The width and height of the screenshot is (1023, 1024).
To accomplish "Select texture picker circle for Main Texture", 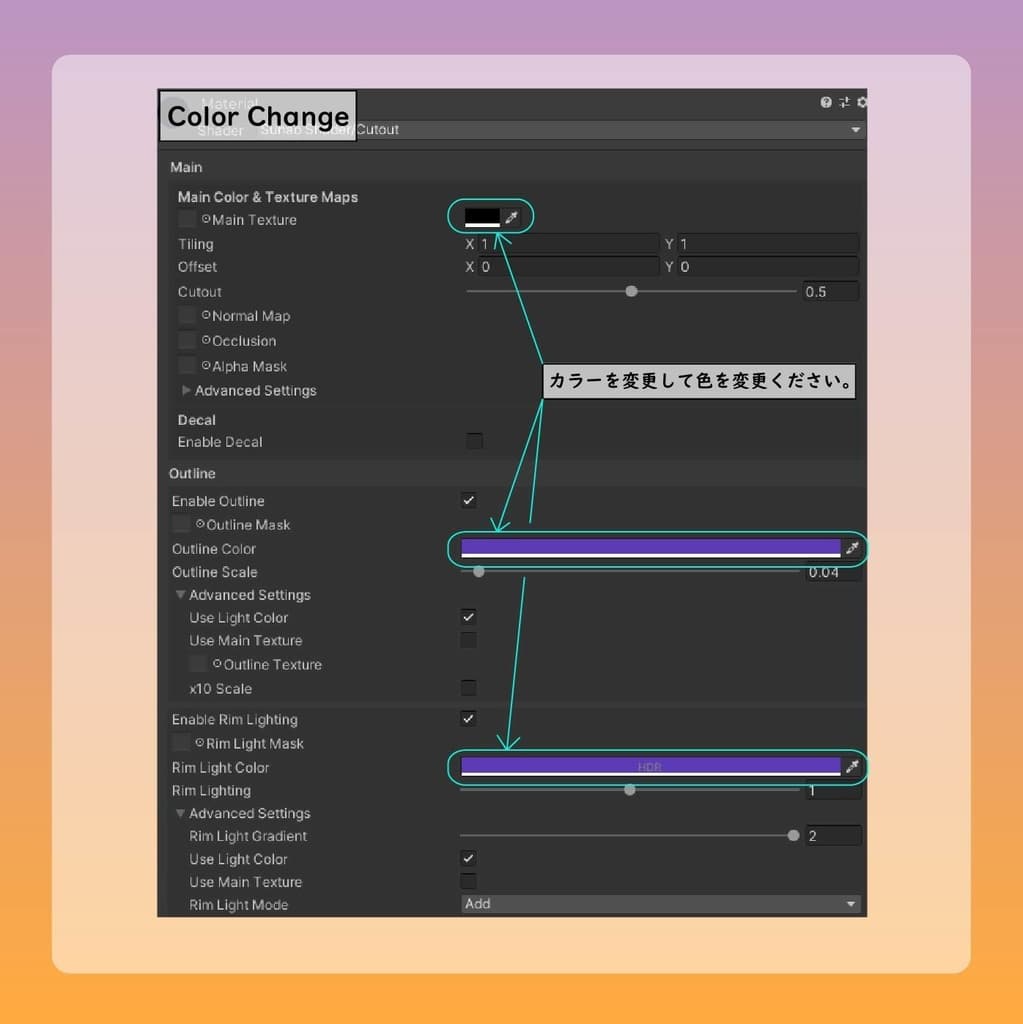I will [206, 219].
